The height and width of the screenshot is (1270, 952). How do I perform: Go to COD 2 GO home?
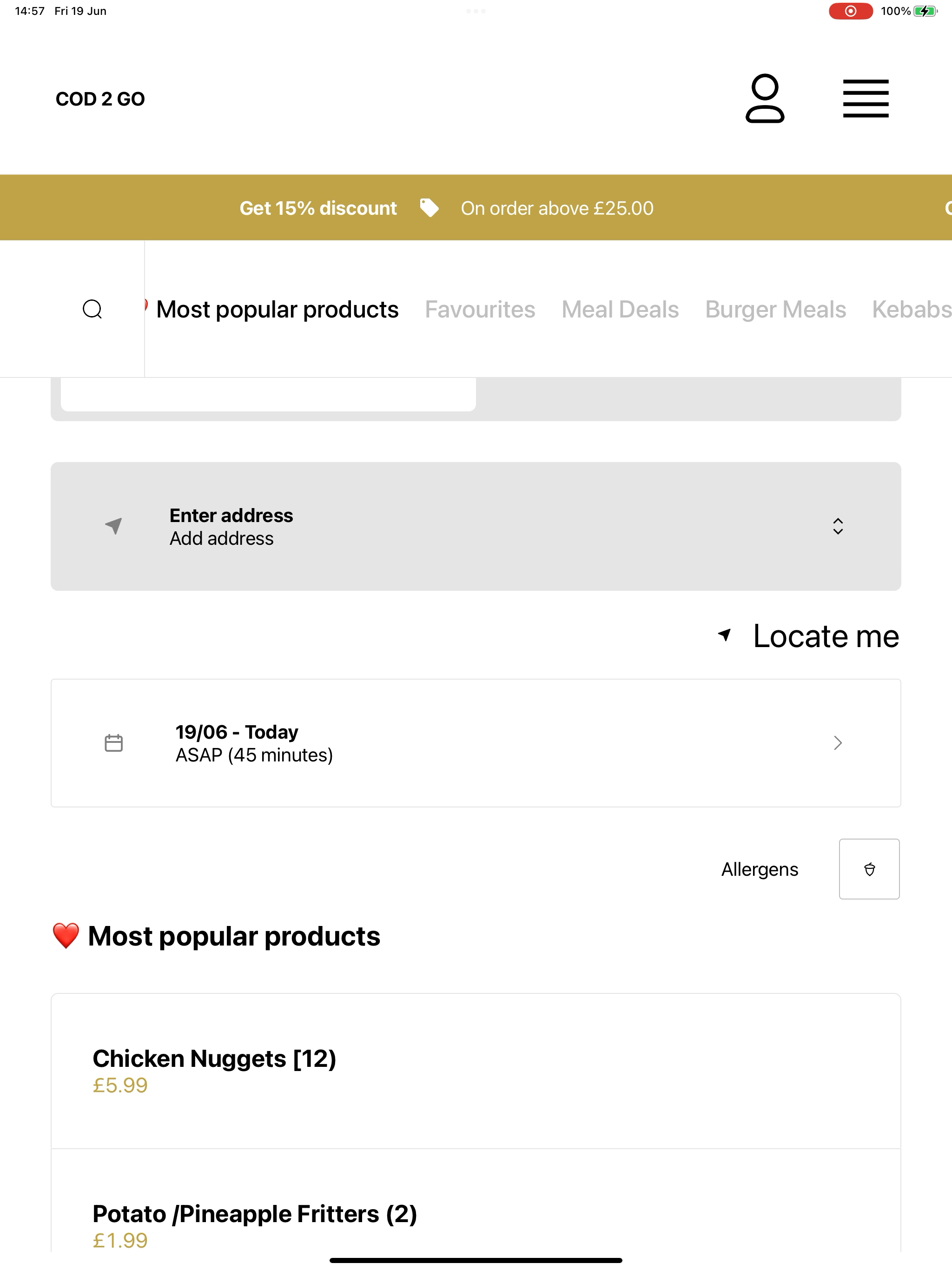tap(100, 99)
